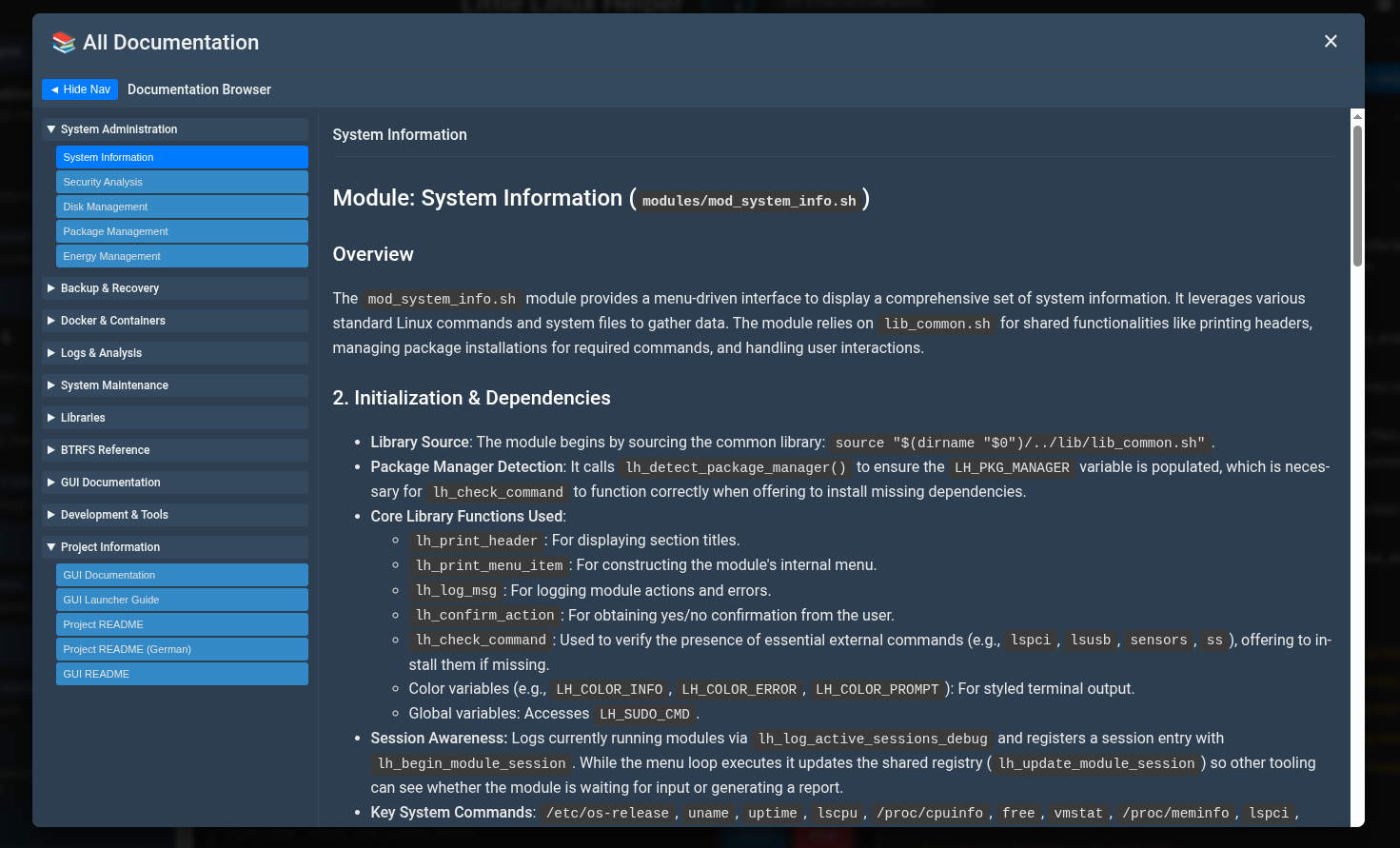Click the 'lh_print_header' code

[x=477, y=541]
